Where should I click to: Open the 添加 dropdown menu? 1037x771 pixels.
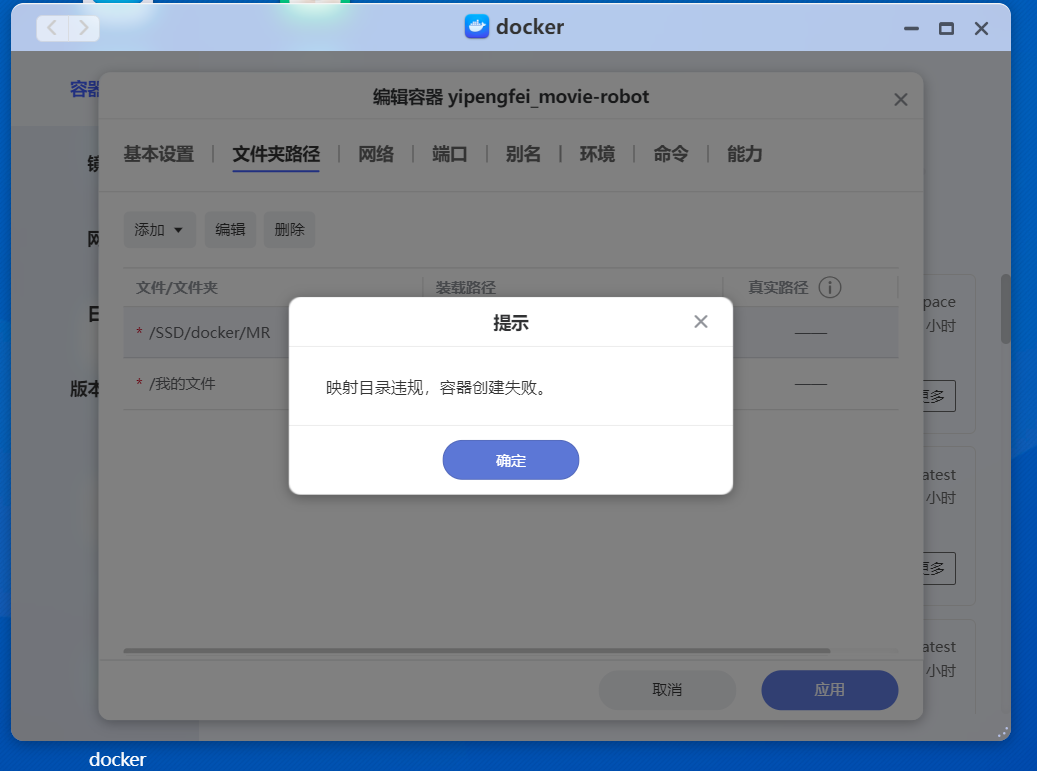[x=159, y=229]
